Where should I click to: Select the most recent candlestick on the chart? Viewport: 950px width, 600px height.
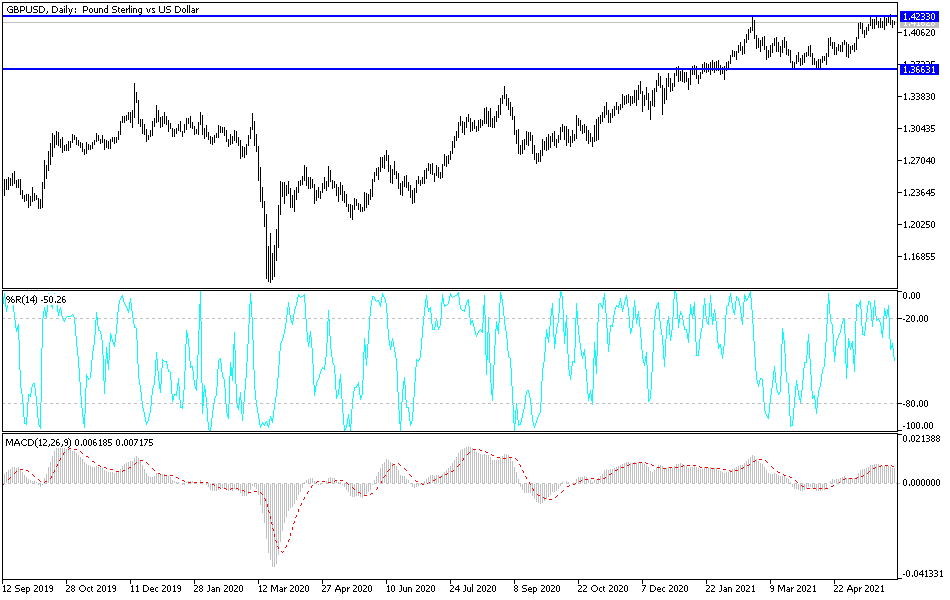pos(896,23)
